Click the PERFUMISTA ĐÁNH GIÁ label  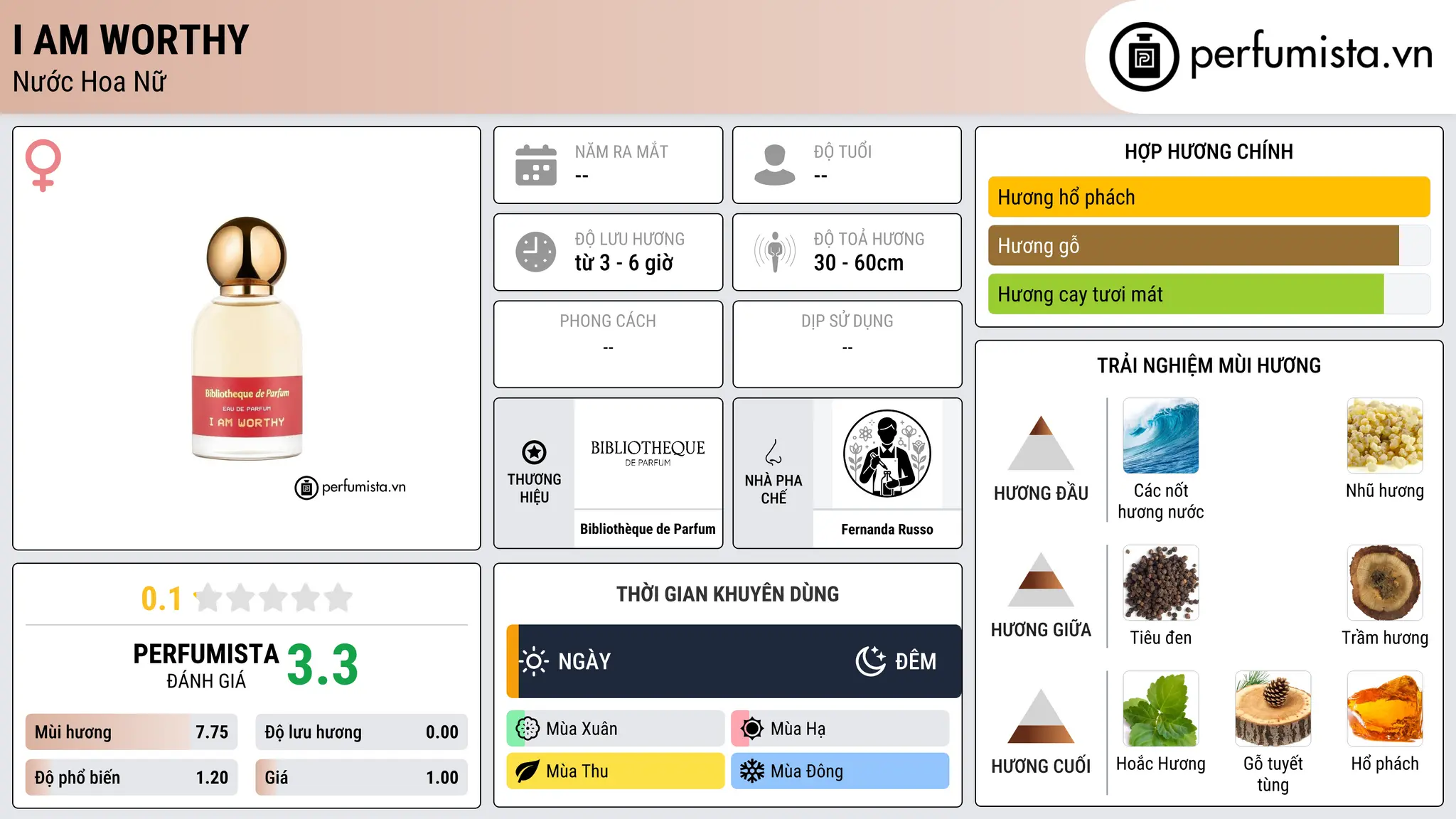click(206, 665)
